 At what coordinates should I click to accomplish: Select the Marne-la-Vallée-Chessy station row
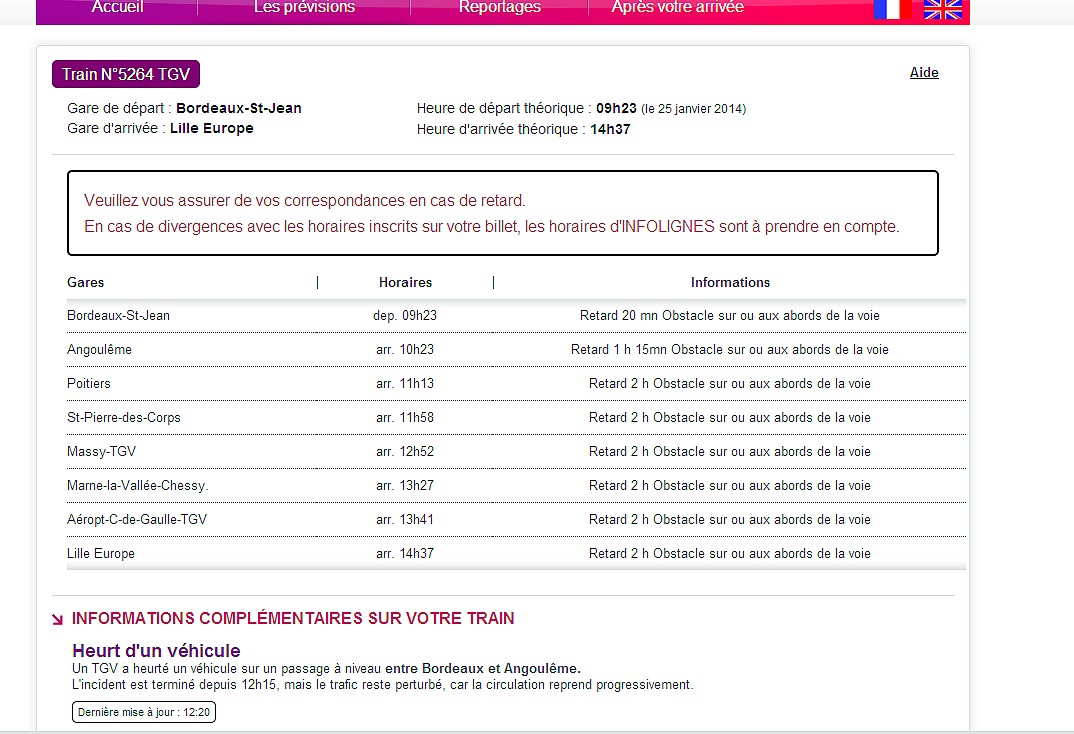[137, 486]
